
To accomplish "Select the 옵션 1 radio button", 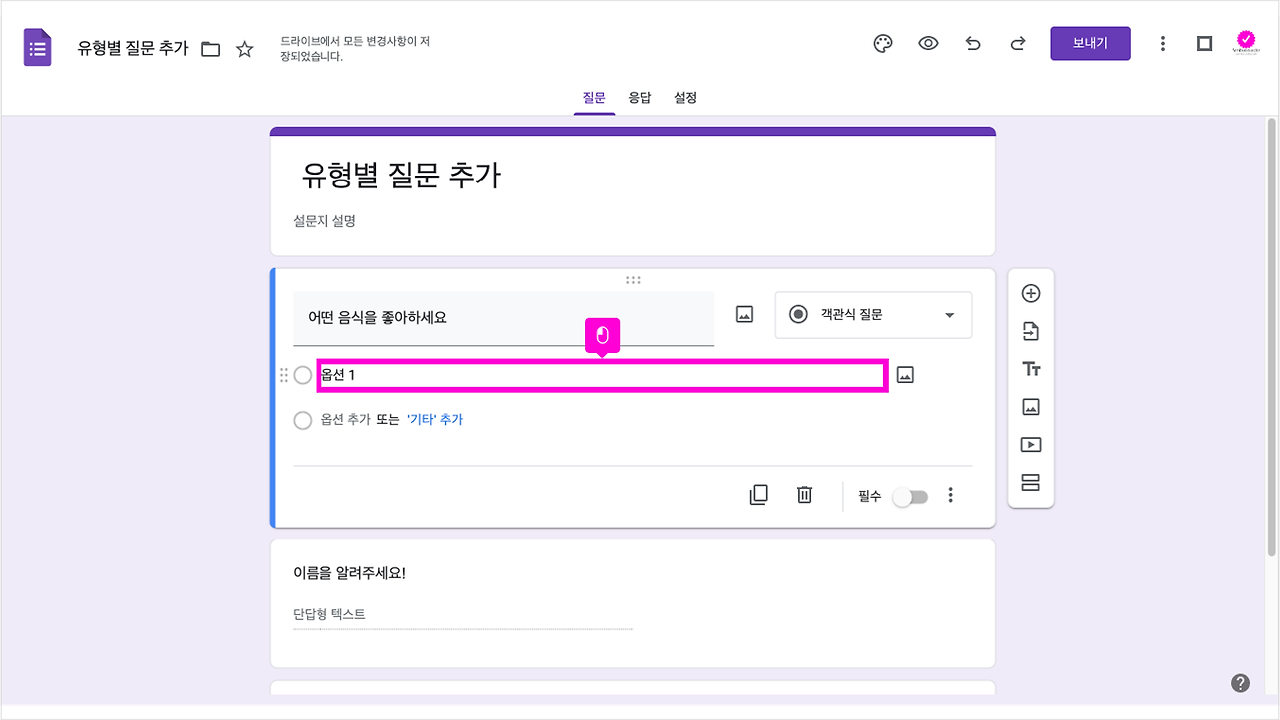I will pyautogui.click(x=303, y=375).
